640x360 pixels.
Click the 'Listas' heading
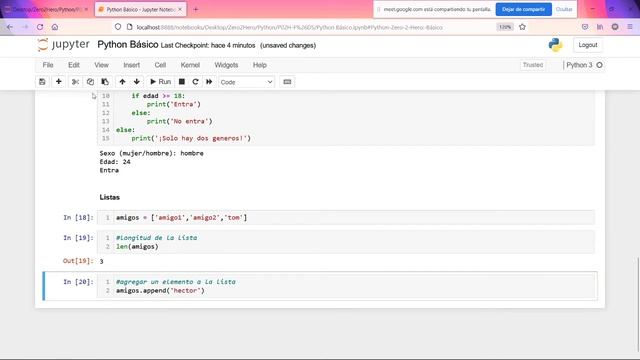click(x=109, y=197)
